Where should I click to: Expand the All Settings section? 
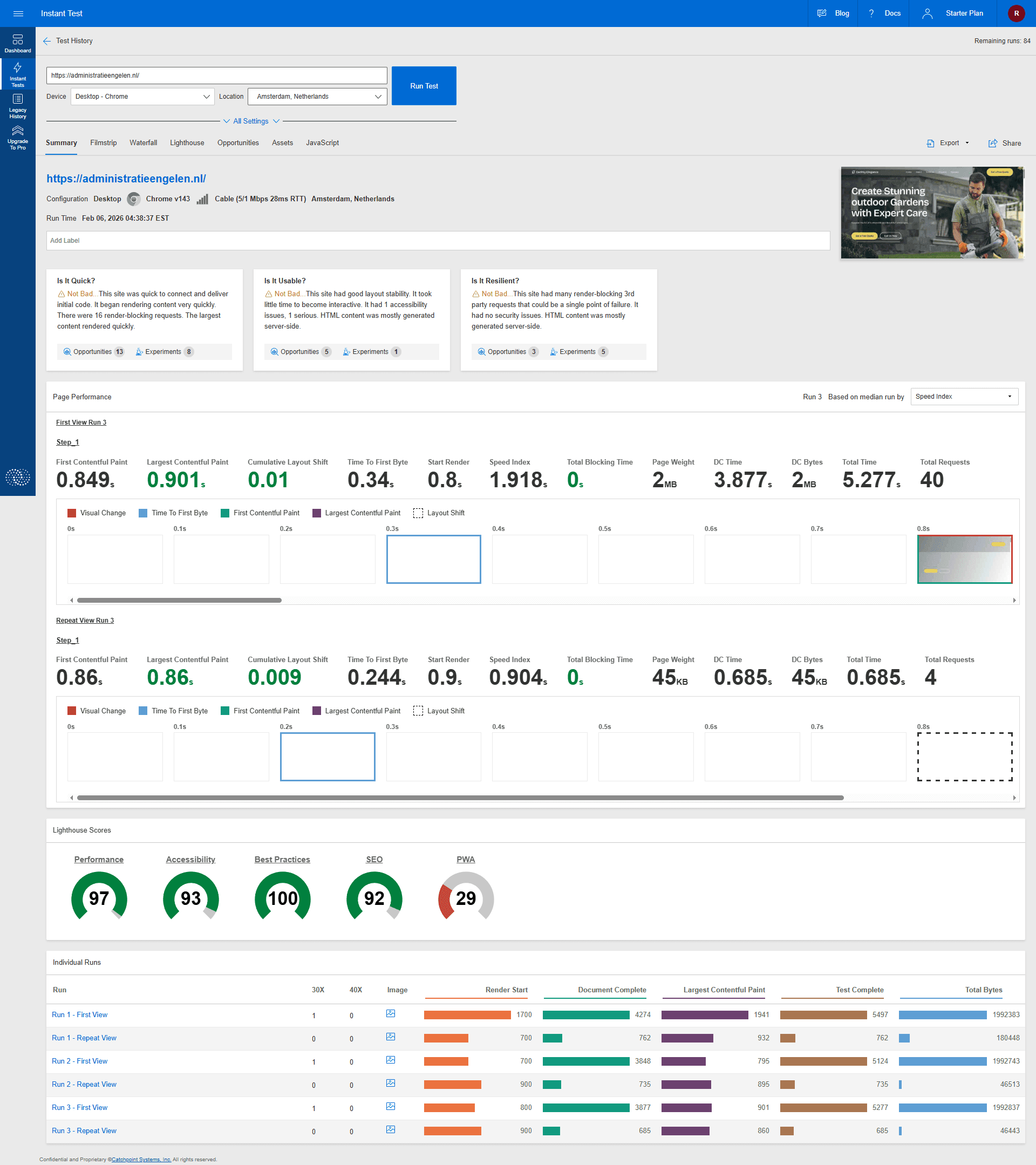pyautogui.click(x=251, y=121)
